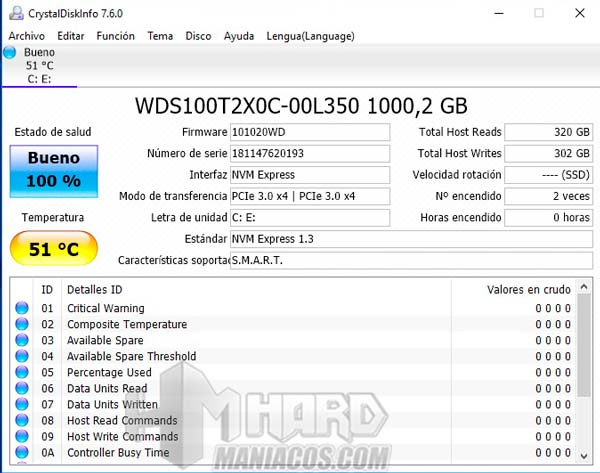Click the Total Host Reads value 320 GB
Screen dimensions: 600x473
[549, 132]
